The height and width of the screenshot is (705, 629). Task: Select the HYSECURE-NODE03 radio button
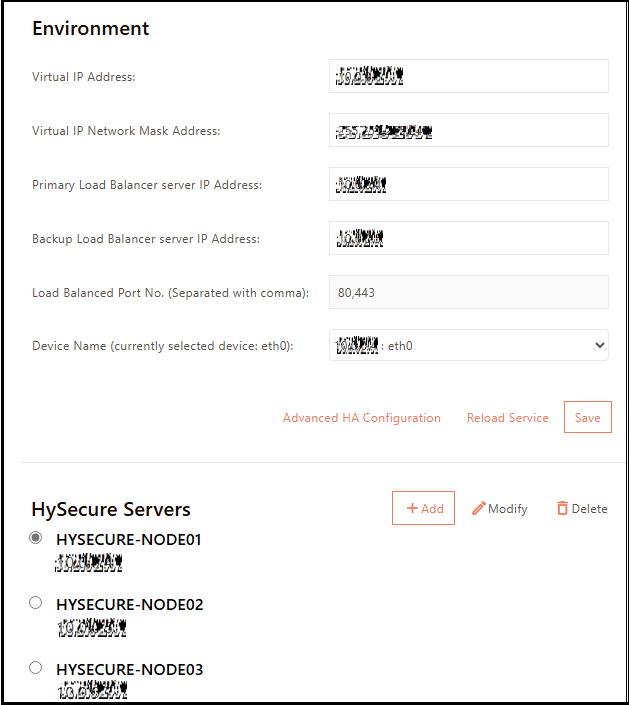36,667
